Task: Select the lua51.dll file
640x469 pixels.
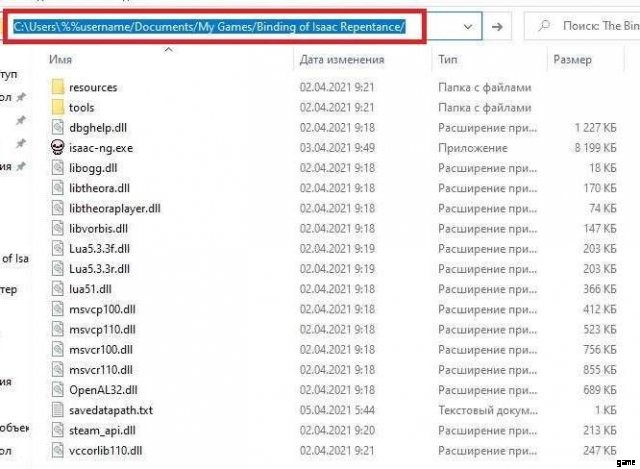Action: pyautogui.click(x=91, y=288)
